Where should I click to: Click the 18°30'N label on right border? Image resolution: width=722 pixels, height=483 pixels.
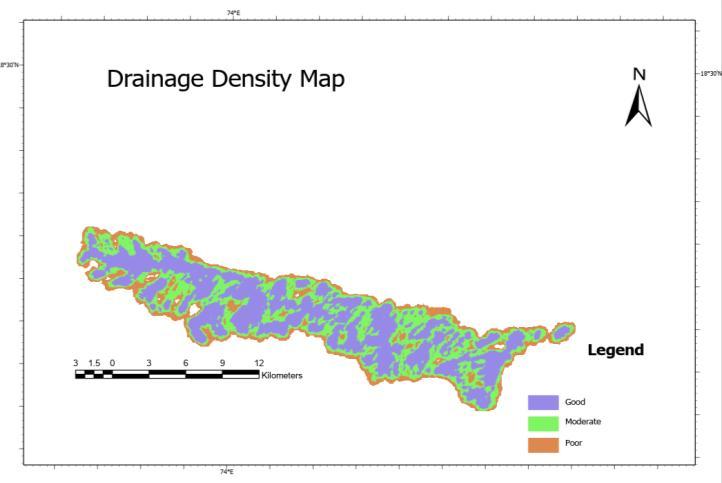pyautogui.click(x=710, y=73)
